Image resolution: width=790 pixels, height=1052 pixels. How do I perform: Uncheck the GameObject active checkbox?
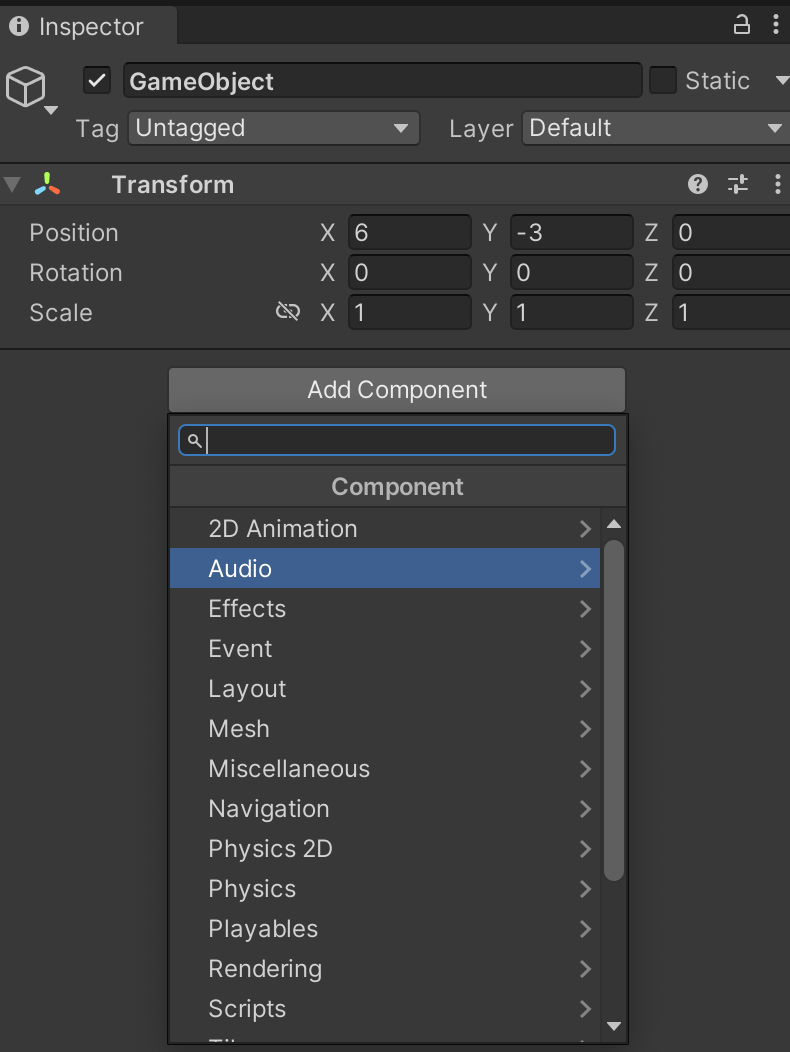(97, 81)
